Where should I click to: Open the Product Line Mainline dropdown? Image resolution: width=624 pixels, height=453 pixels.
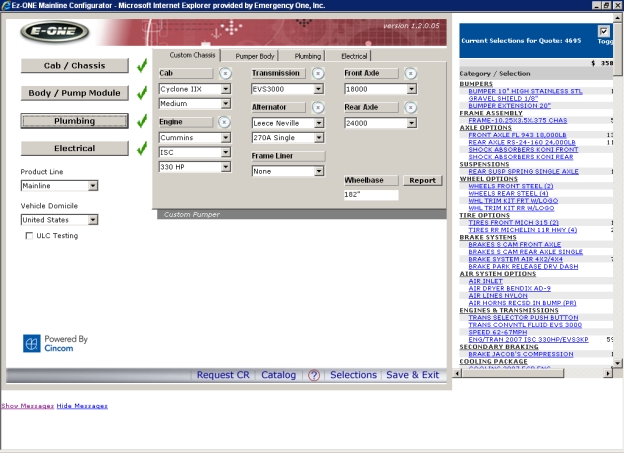coord(93,185)
